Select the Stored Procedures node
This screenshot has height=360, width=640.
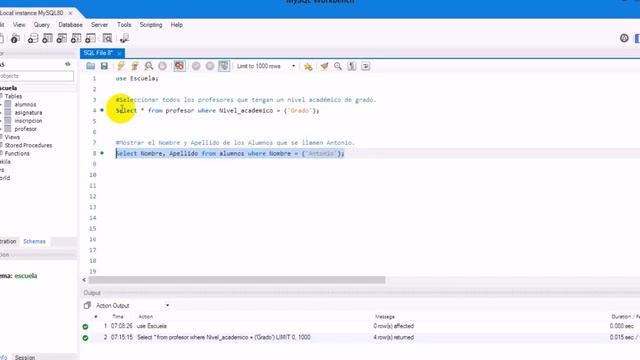[x=28, y=145]
